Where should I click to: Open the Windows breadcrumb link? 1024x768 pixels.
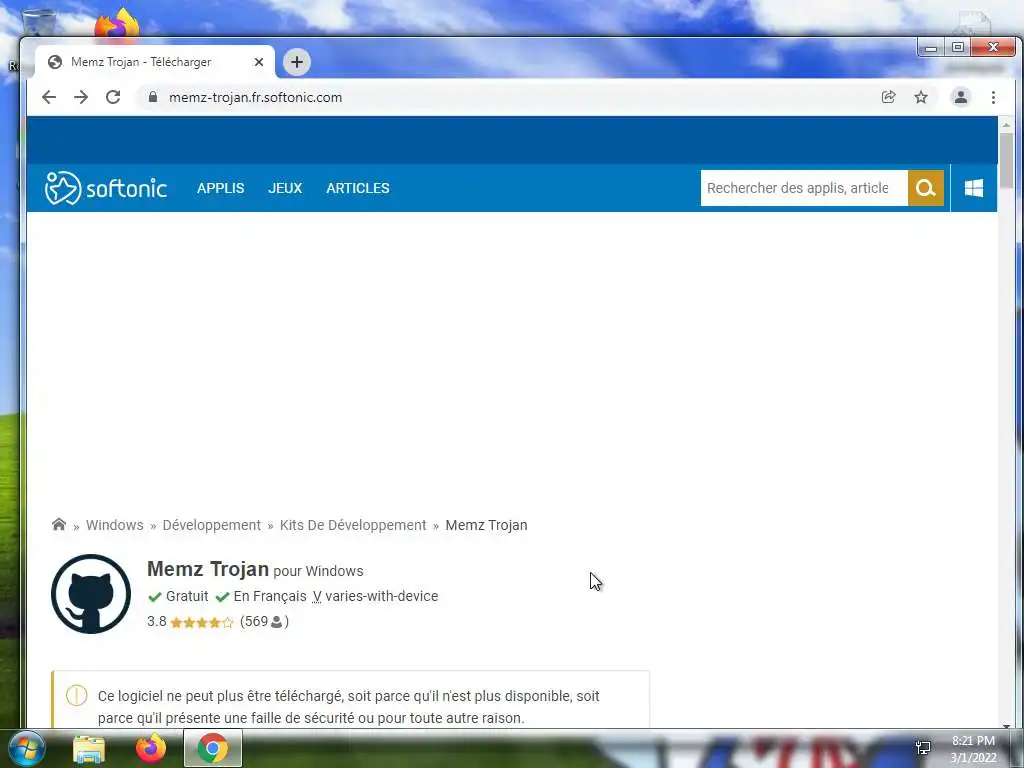tap(114, 525)
